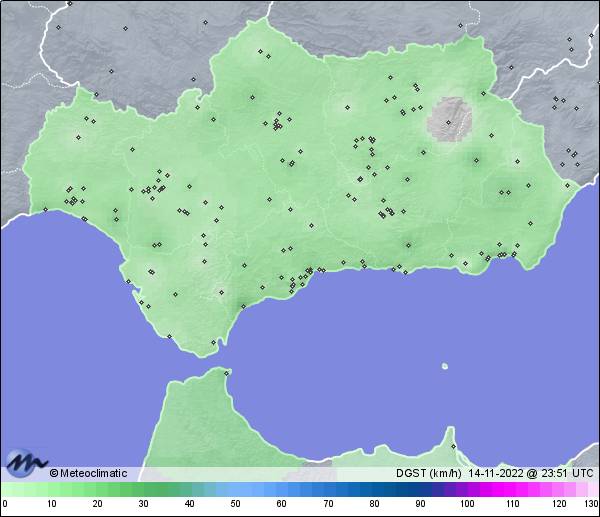Click the 14-11-2022 date stamp
Viewport: 600px width, 517px height.
496,473
